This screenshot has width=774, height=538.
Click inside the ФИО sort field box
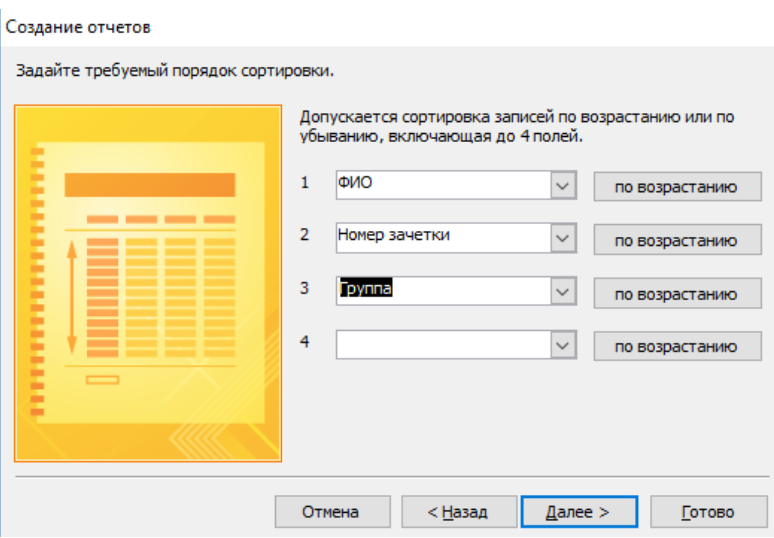pos(442,186)
